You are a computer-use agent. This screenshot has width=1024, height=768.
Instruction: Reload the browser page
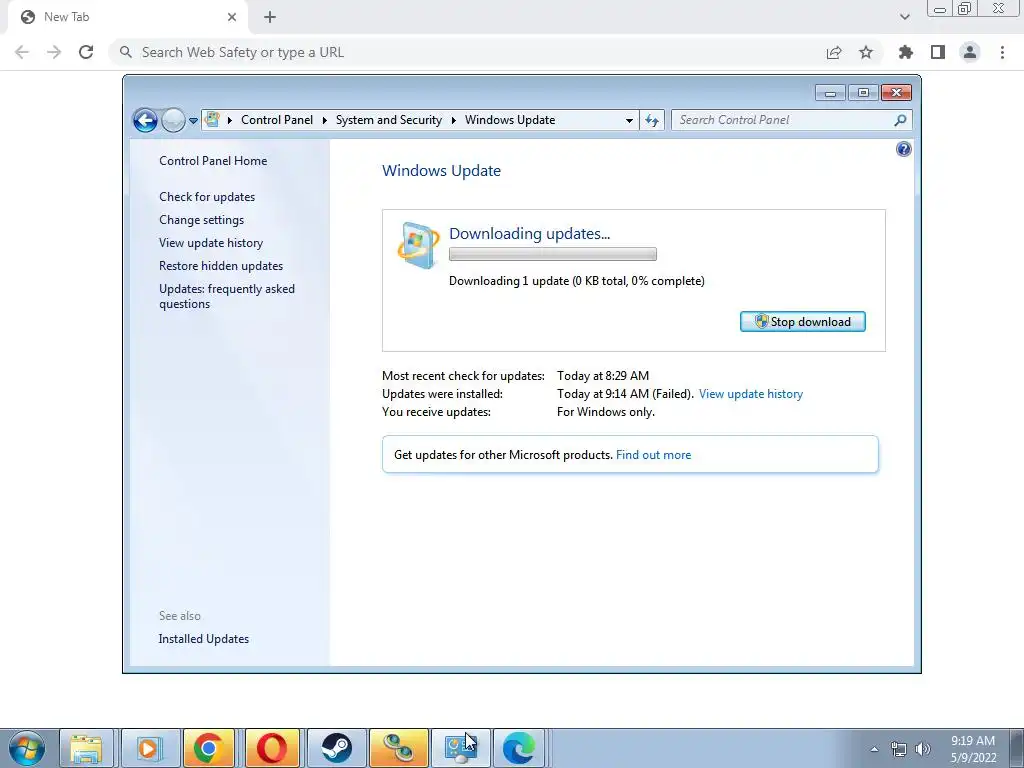click(86, 52)
